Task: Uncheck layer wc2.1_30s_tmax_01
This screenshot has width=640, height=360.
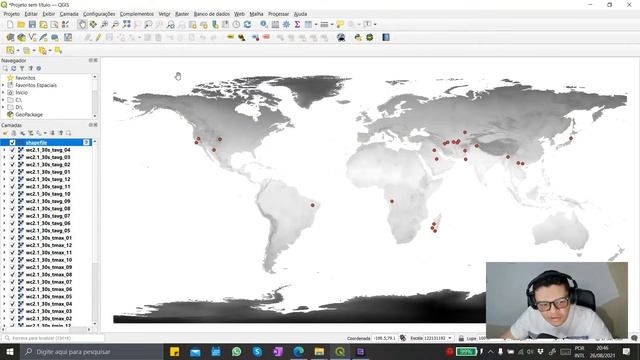Action: coord(13,238)
